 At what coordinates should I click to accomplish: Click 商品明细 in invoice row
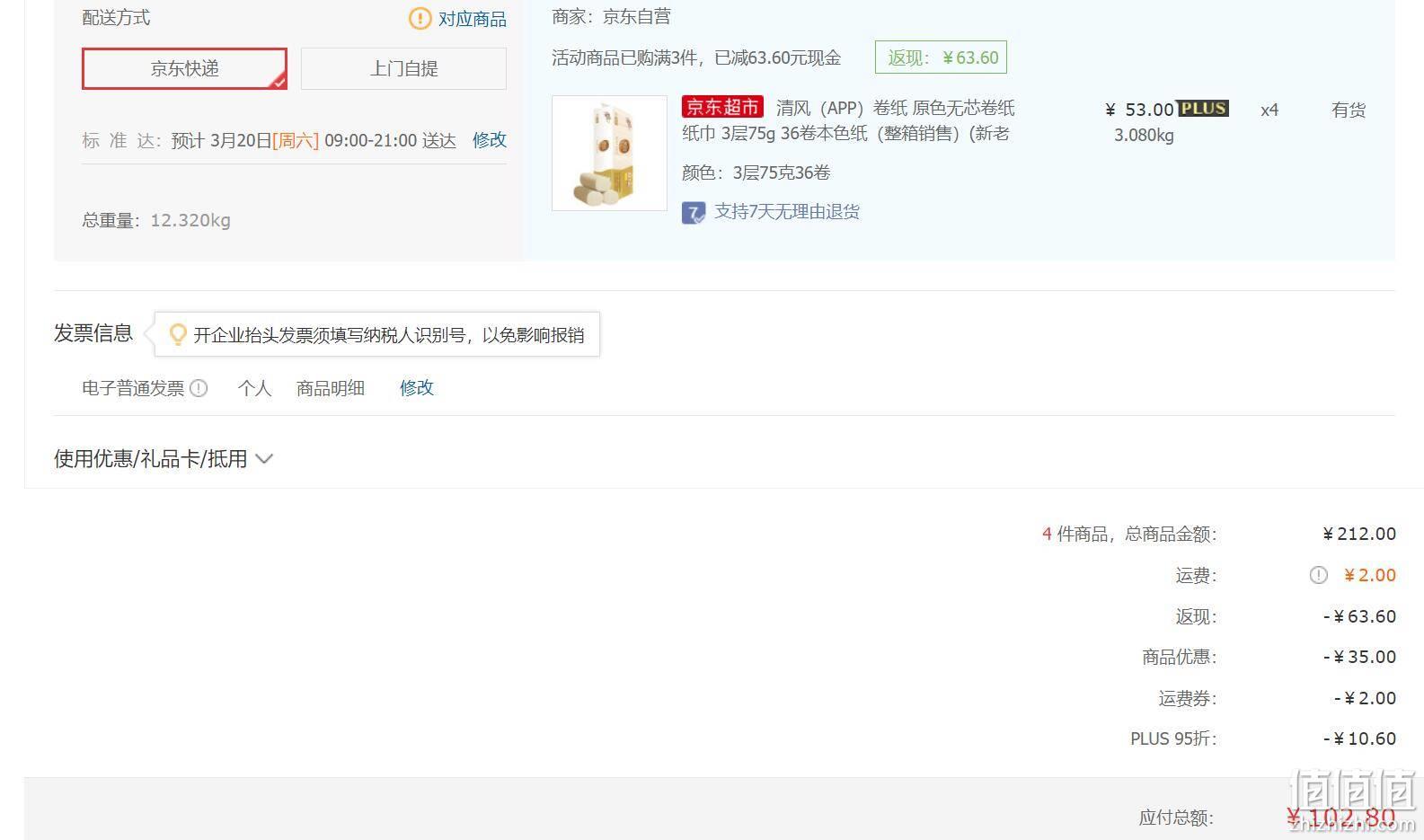(x=331, y=388)
